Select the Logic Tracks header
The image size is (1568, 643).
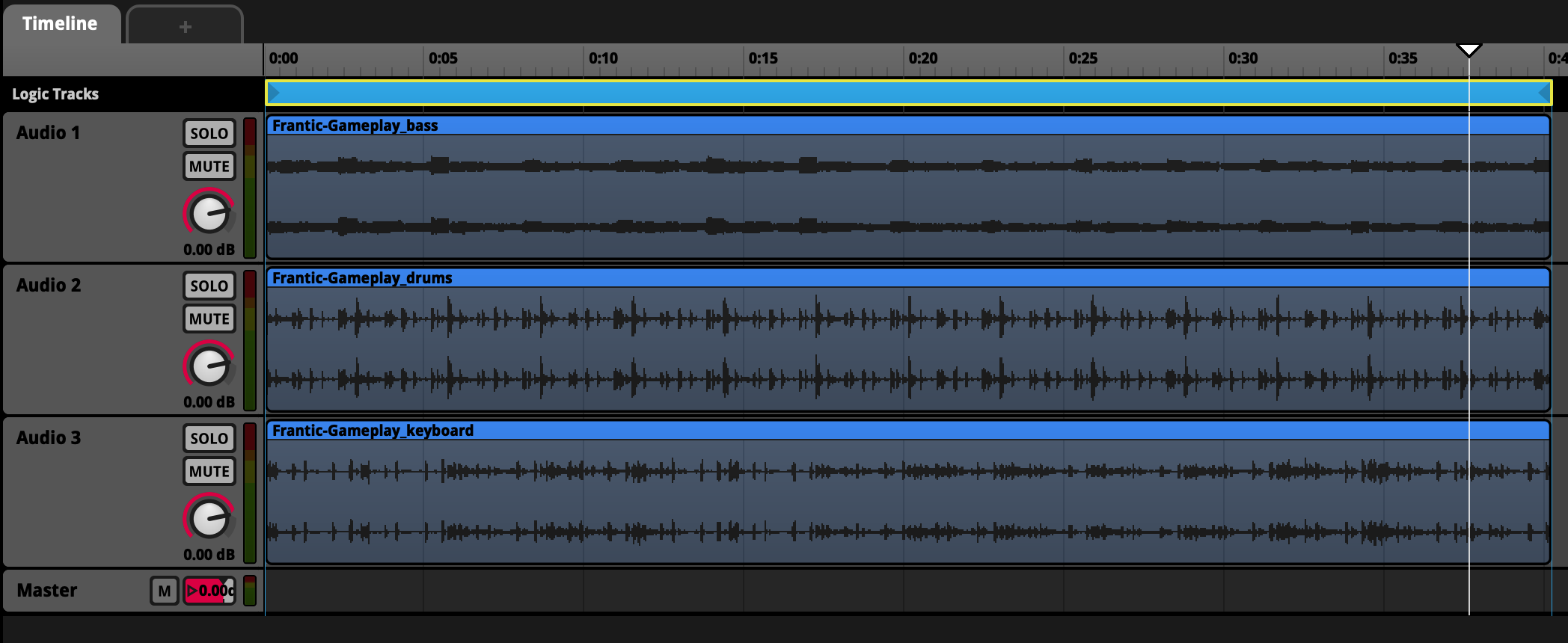[x=55, y=94]
